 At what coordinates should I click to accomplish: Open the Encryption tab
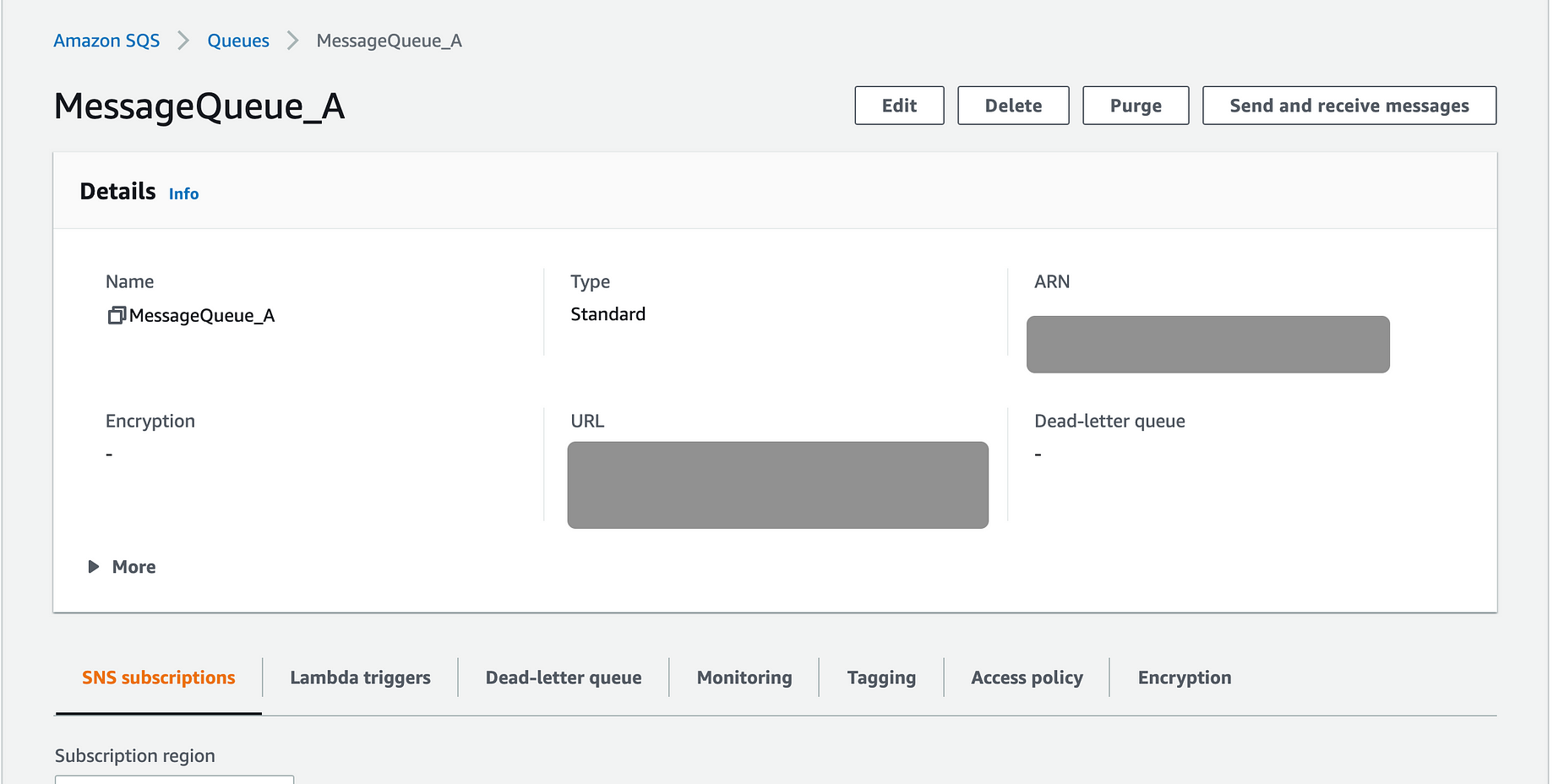[x=1185, y=678]
